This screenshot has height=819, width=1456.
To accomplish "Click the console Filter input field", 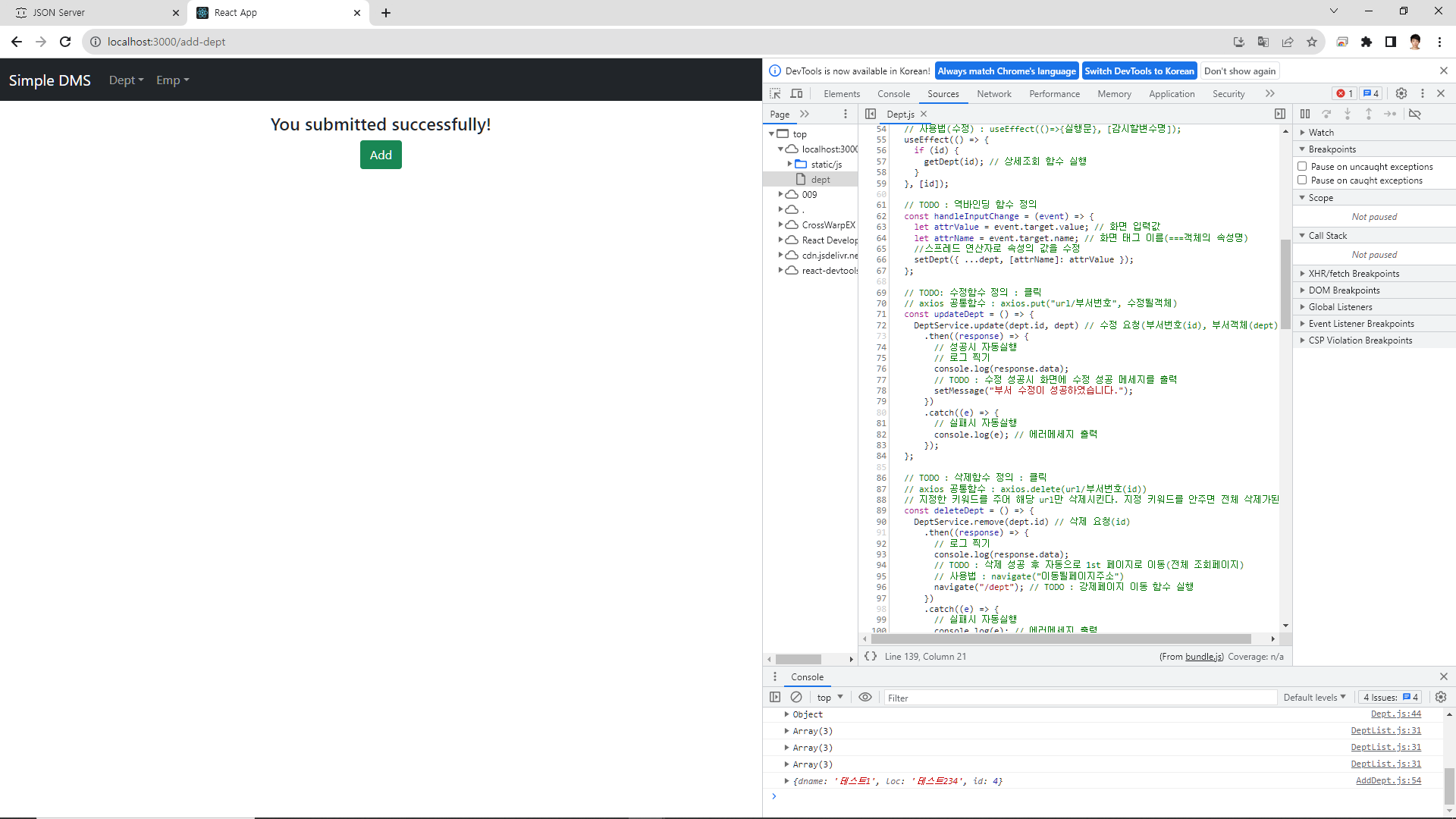I will tap(1077, 698).
